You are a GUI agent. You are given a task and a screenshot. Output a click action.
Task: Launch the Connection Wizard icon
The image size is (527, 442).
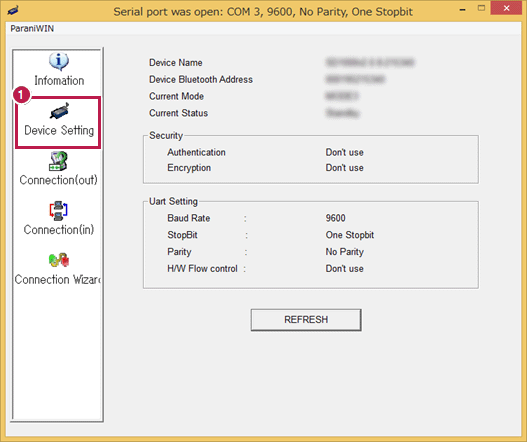(59, 260)
